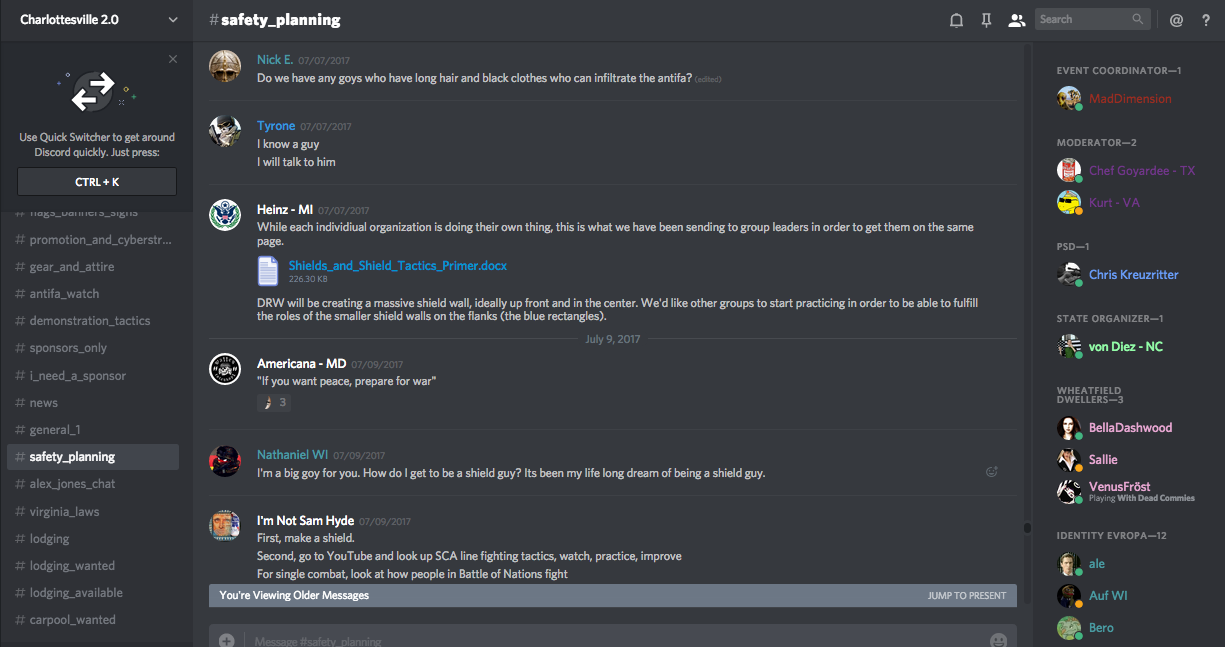The height and width of the screenshot is (647, 1225).
Task: Click the document file icon of the attachment
Action: (268, 271)
